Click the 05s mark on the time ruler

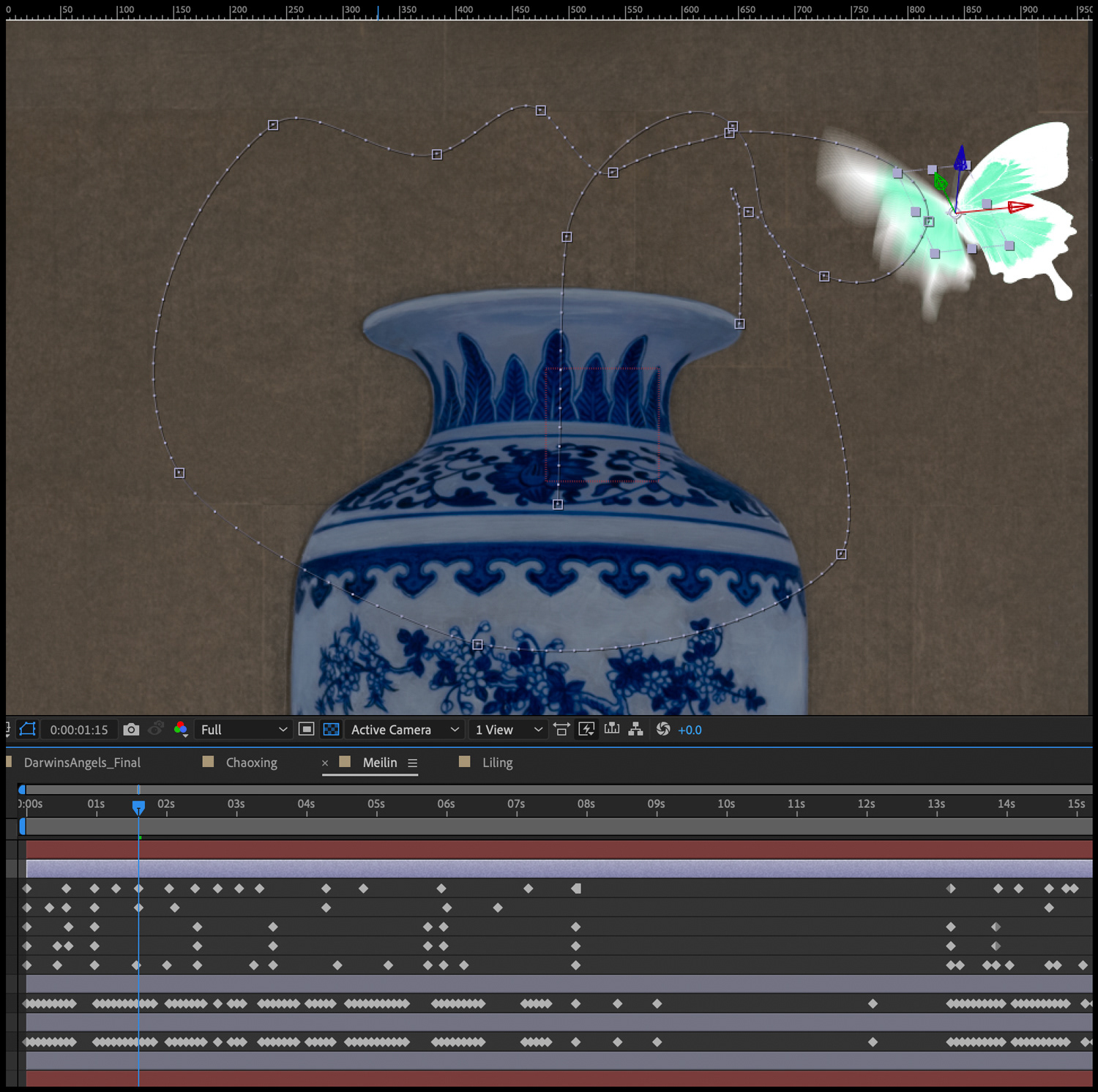(376, 804)
